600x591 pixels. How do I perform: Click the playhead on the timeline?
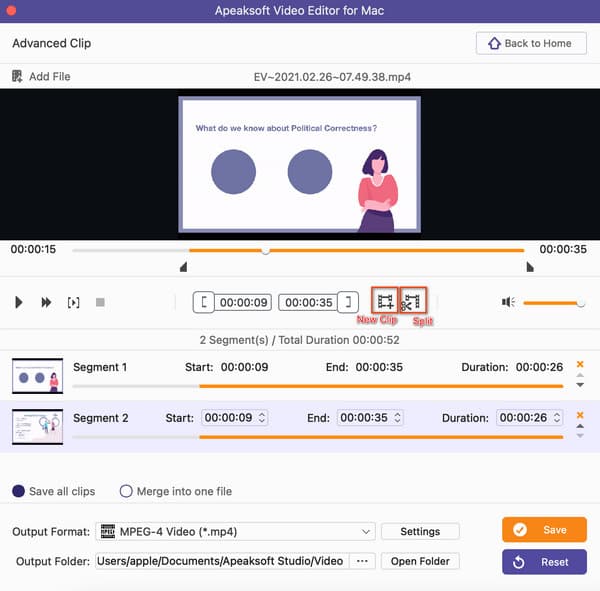[x=266, y=251]
